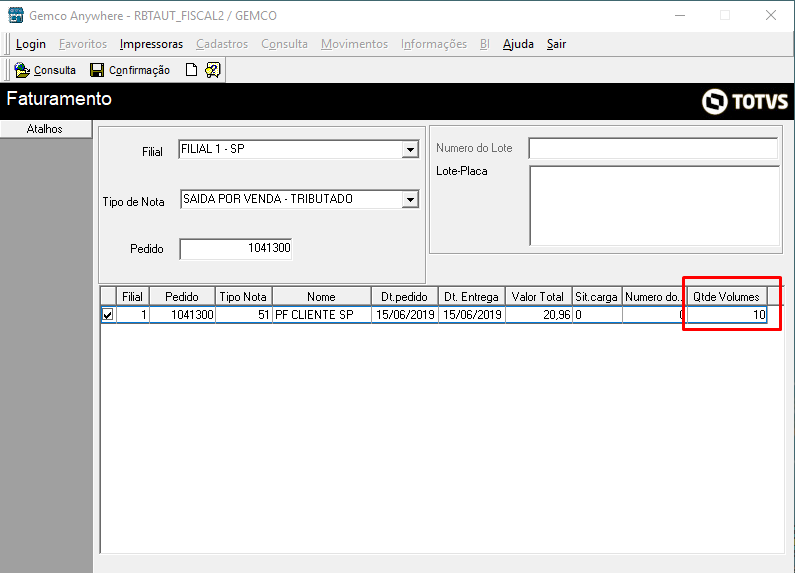Click the blank new document icon
The width and height of the screenshot is (795, 573).
coord(191,70)
